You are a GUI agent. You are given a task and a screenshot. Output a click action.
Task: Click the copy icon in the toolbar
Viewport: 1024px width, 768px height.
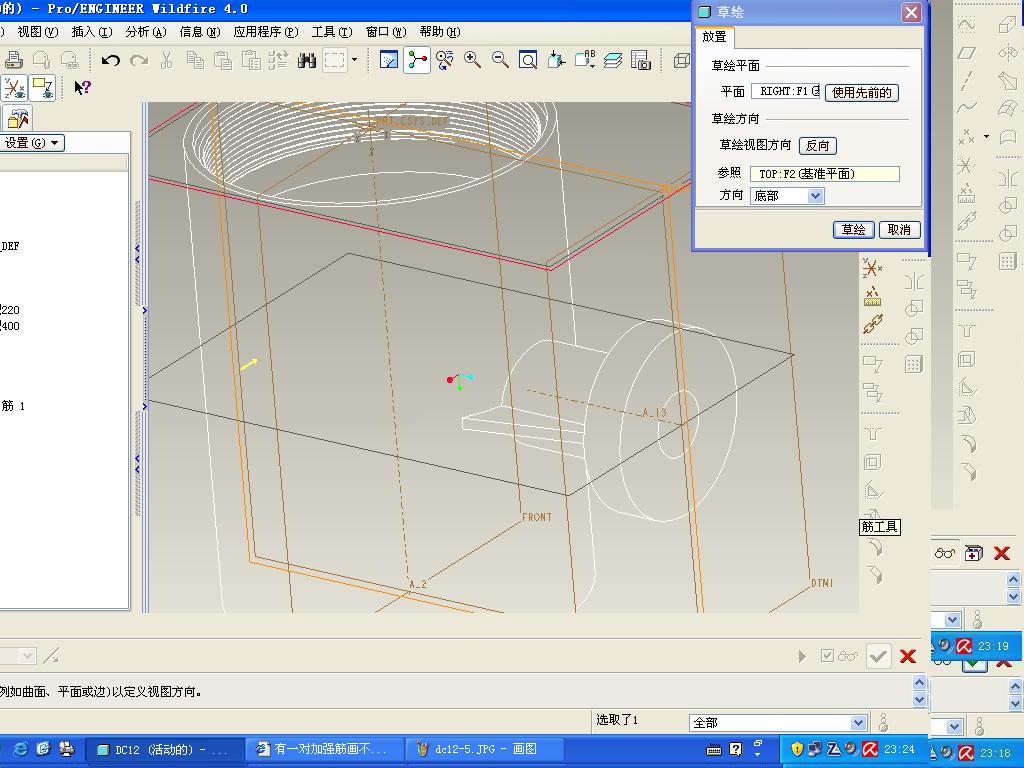pyautogui.click(x=195, y=61)
